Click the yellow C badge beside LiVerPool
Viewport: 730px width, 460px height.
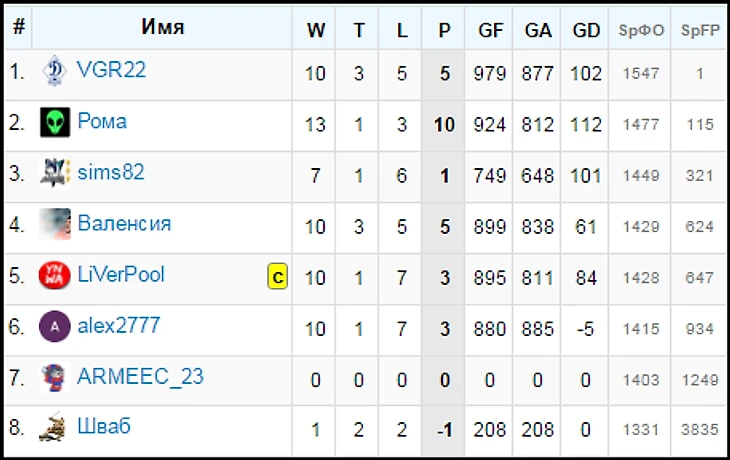pyautogui.click(x=277, y=277)
